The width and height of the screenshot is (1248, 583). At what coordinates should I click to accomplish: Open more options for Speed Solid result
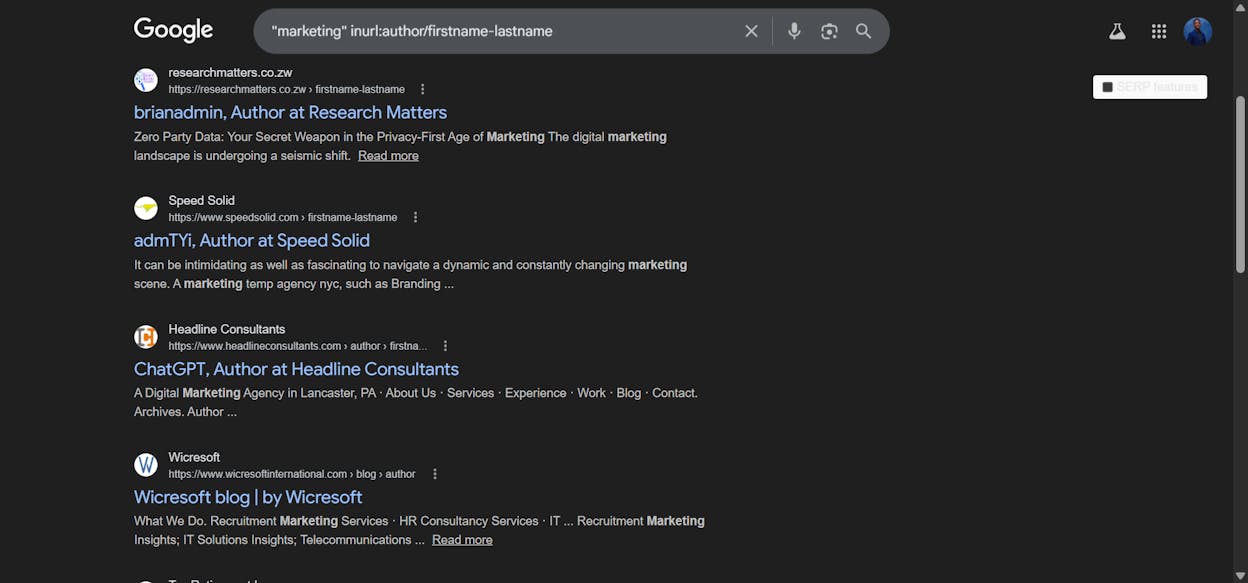click(x=415, y=217)
